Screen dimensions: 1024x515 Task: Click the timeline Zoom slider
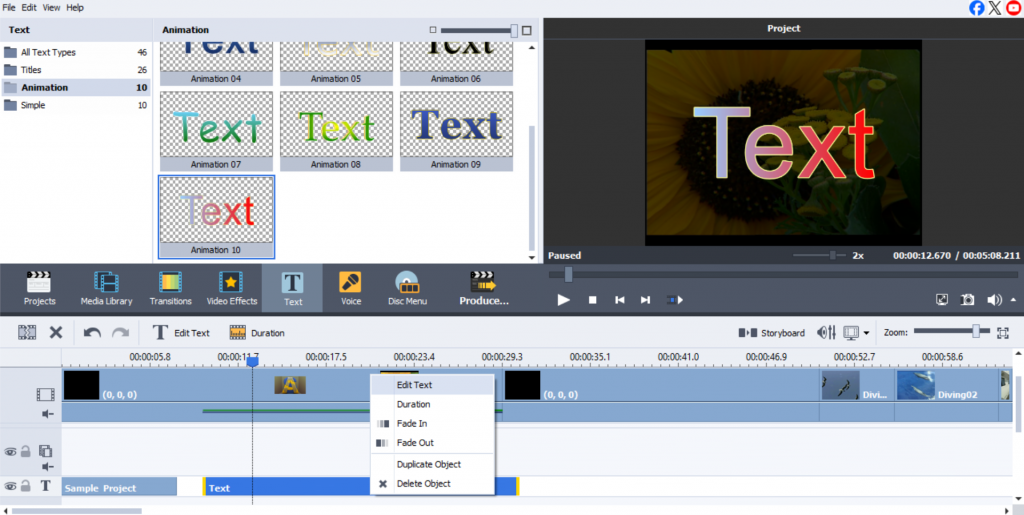975,331
